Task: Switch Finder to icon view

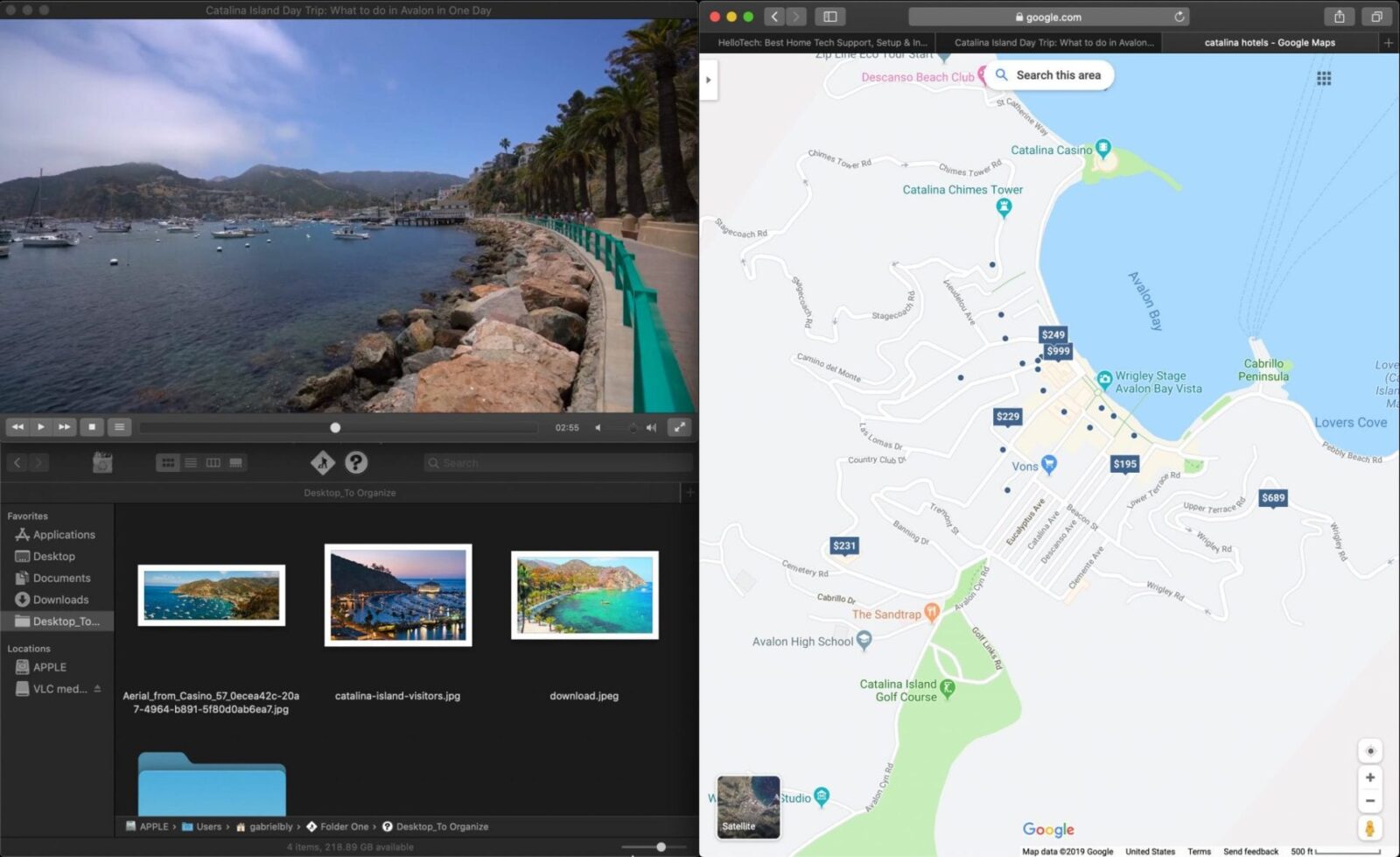Action: tap(168, 462)
